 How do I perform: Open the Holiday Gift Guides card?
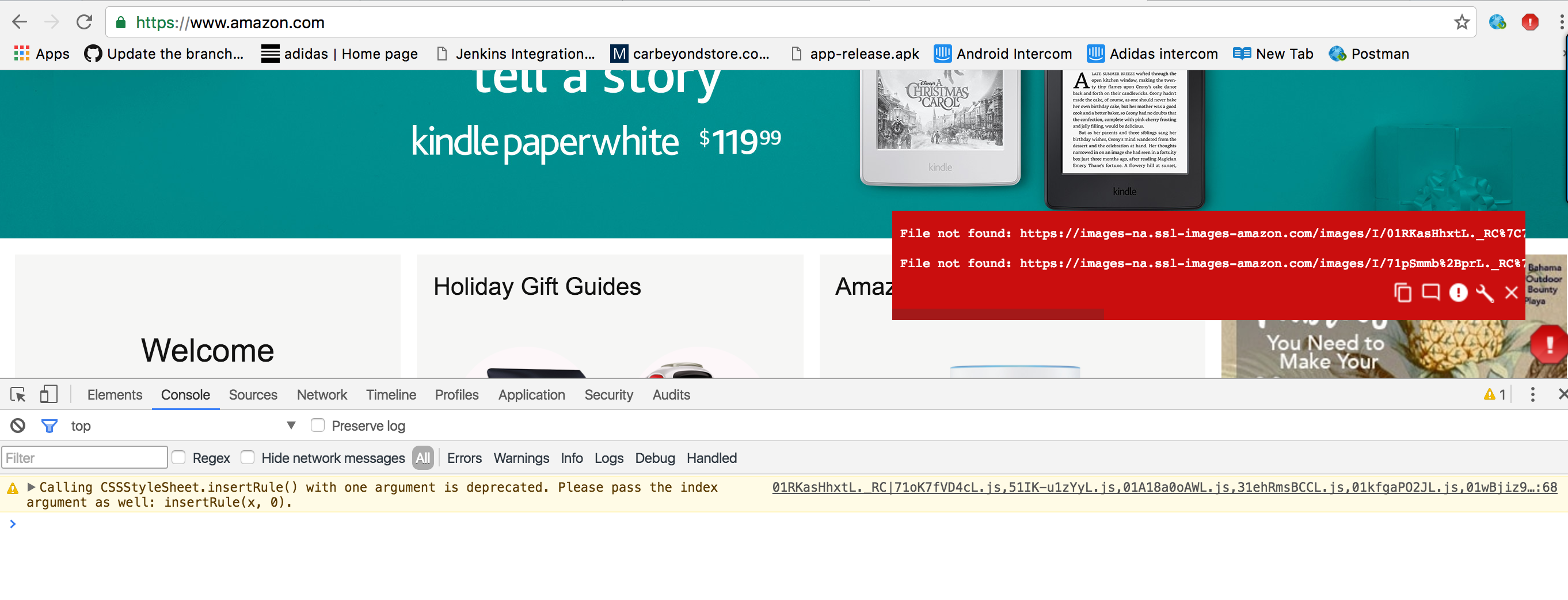(x=610, y=316)
